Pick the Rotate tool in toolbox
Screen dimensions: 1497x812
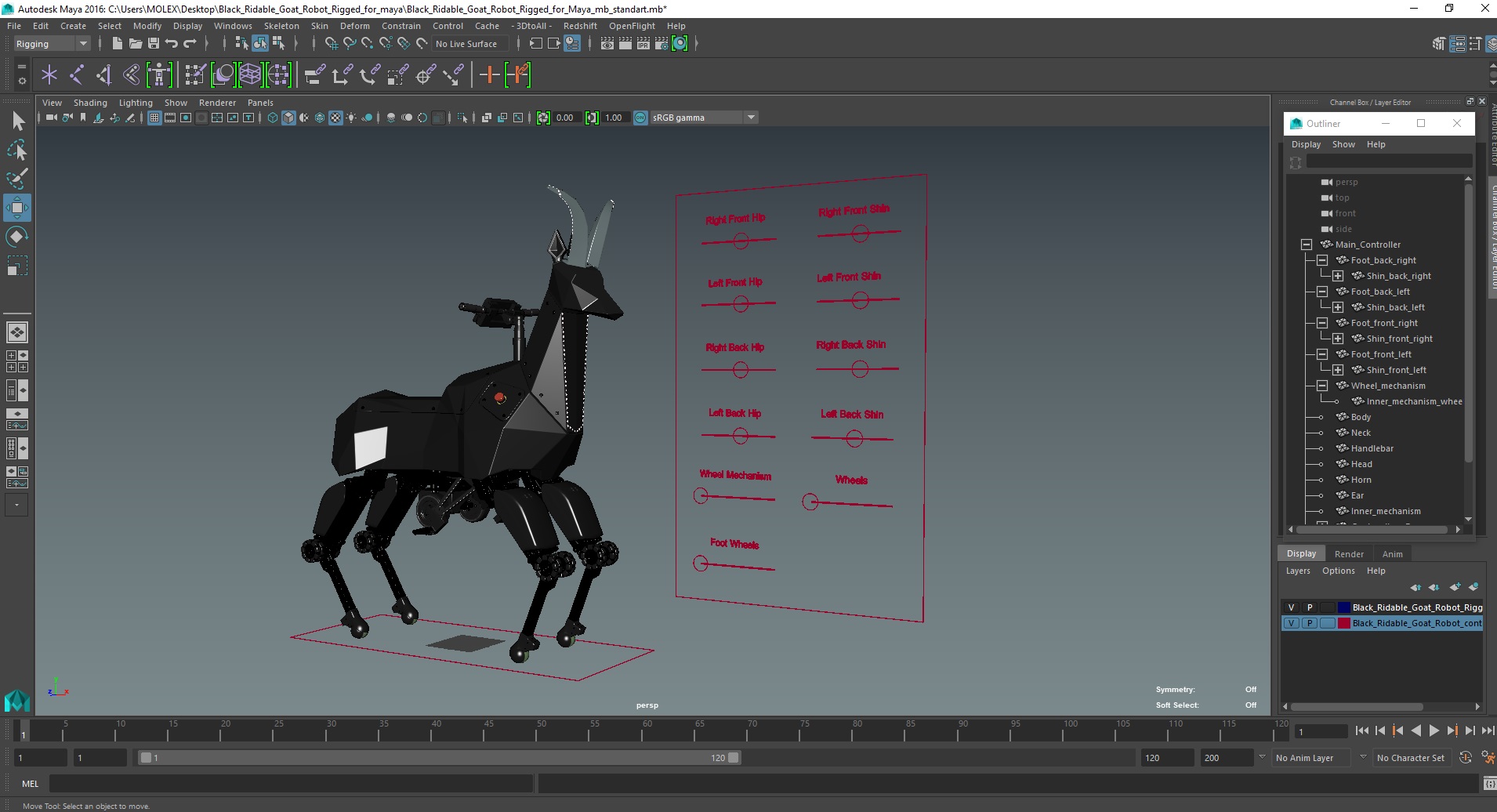click(17, 237)
